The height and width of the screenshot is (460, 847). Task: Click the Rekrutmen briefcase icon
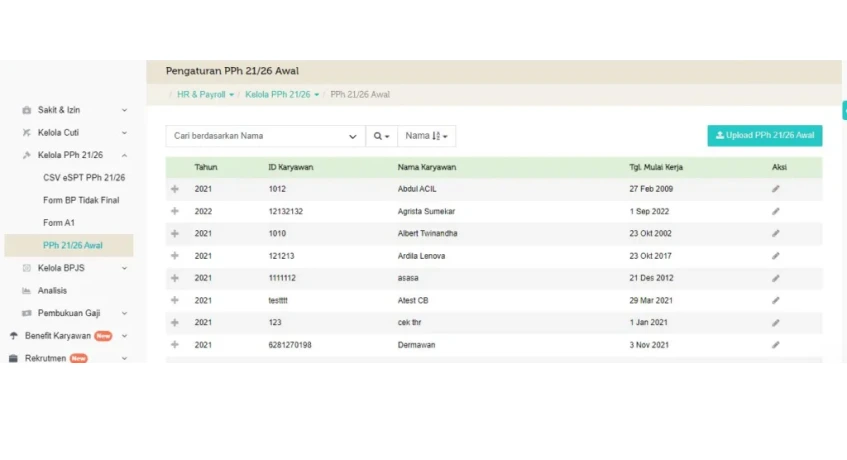pos(14,358)
